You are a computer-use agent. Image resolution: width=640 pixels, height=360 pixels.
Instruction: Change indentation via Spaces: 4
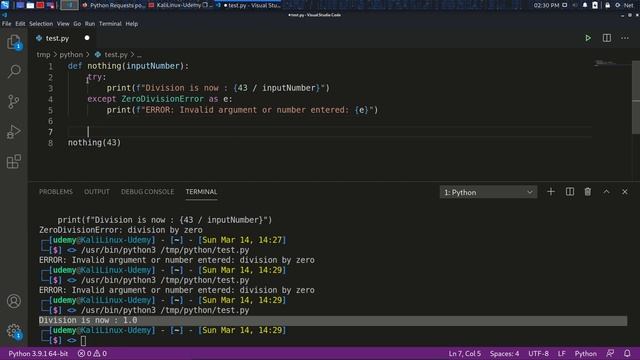click(x=504, y=353)
